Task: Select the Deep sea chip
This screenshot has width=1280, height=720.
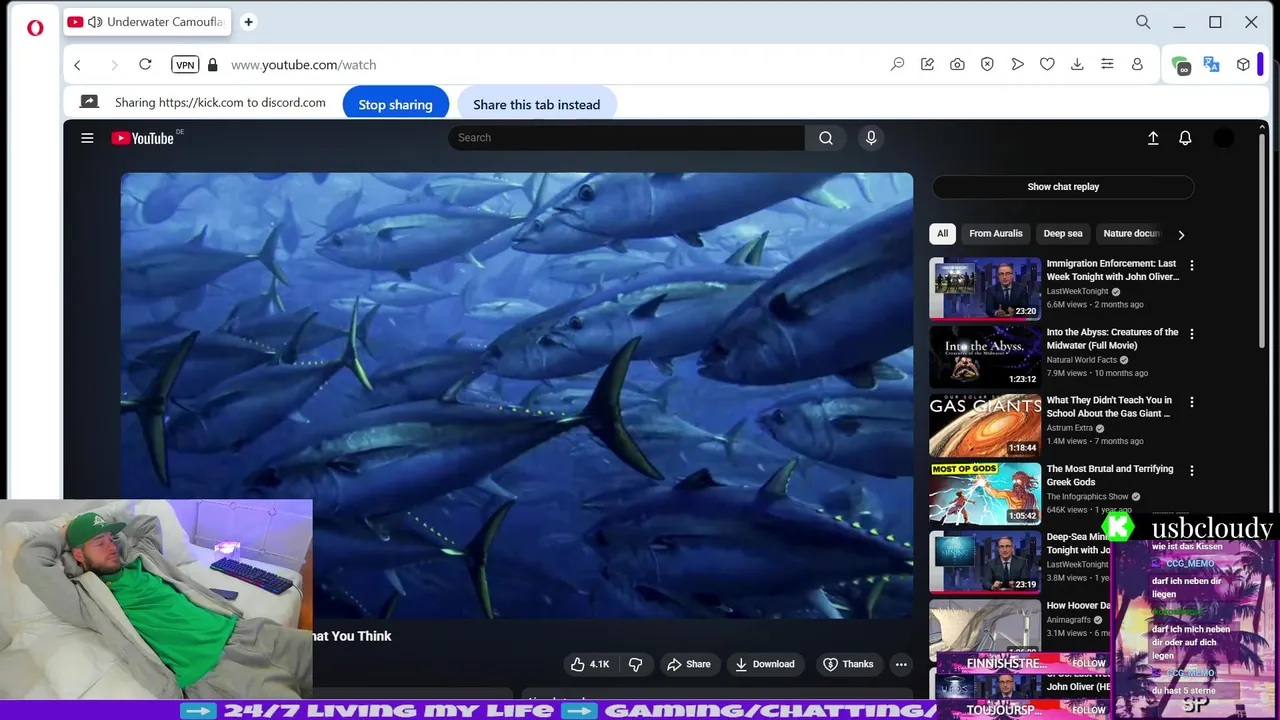Action: click(x=1063, y=234)
